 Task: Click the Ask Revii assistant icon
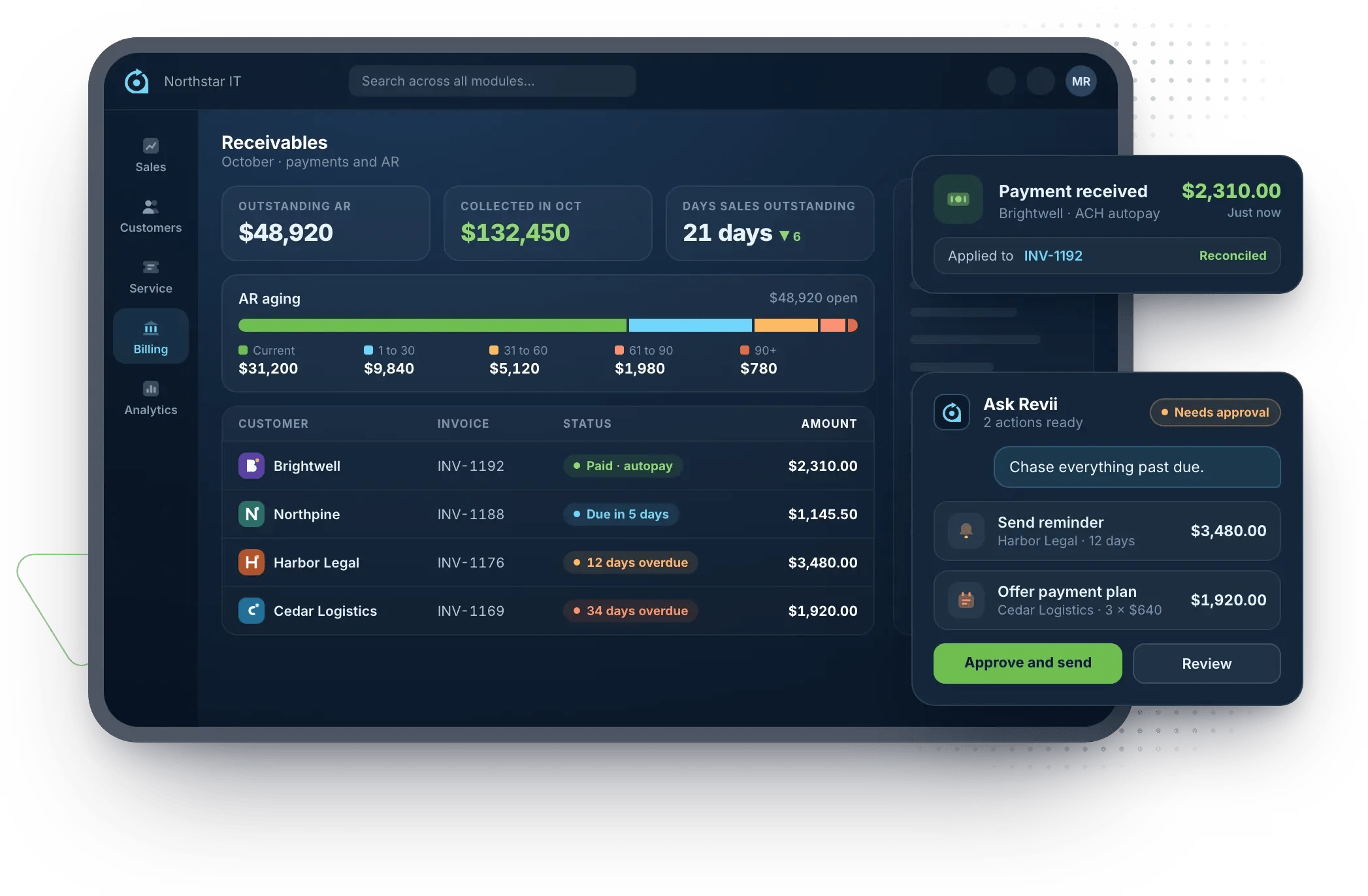952,412
